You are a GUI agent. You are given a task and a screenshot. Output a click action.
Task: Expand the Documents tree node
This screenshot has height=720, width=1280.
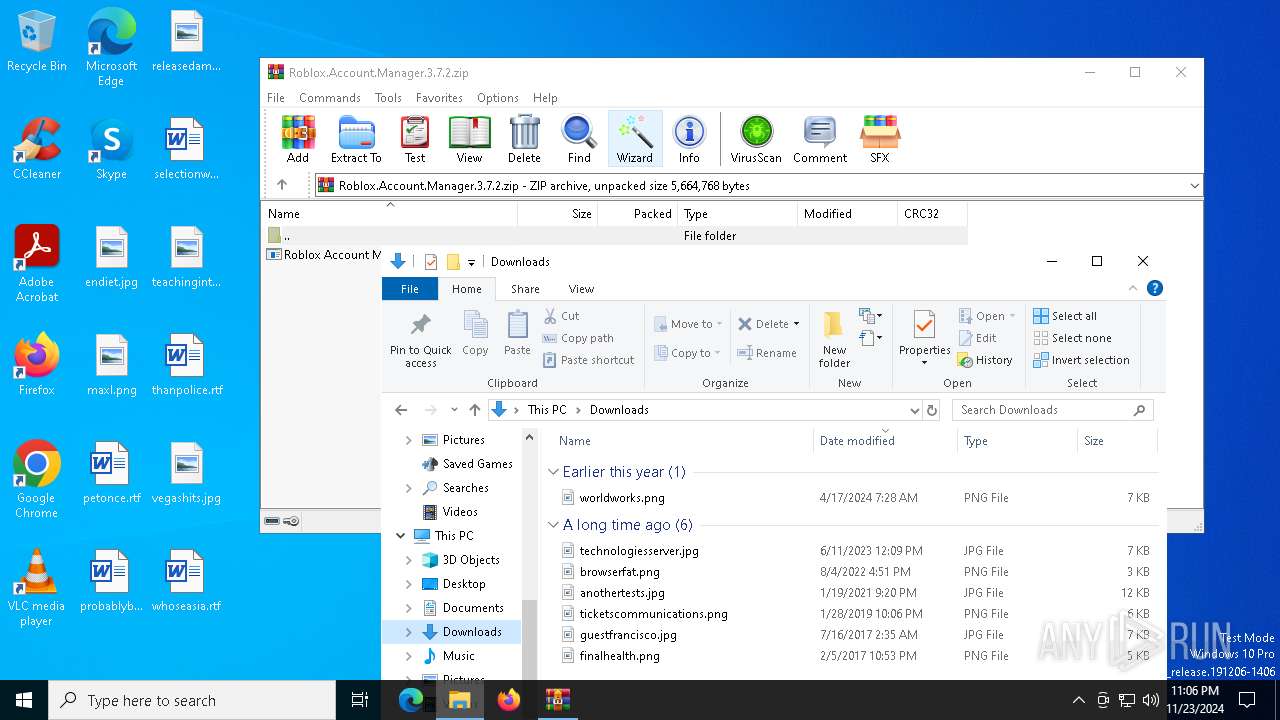pyautogui.click(x=408, y=608)
